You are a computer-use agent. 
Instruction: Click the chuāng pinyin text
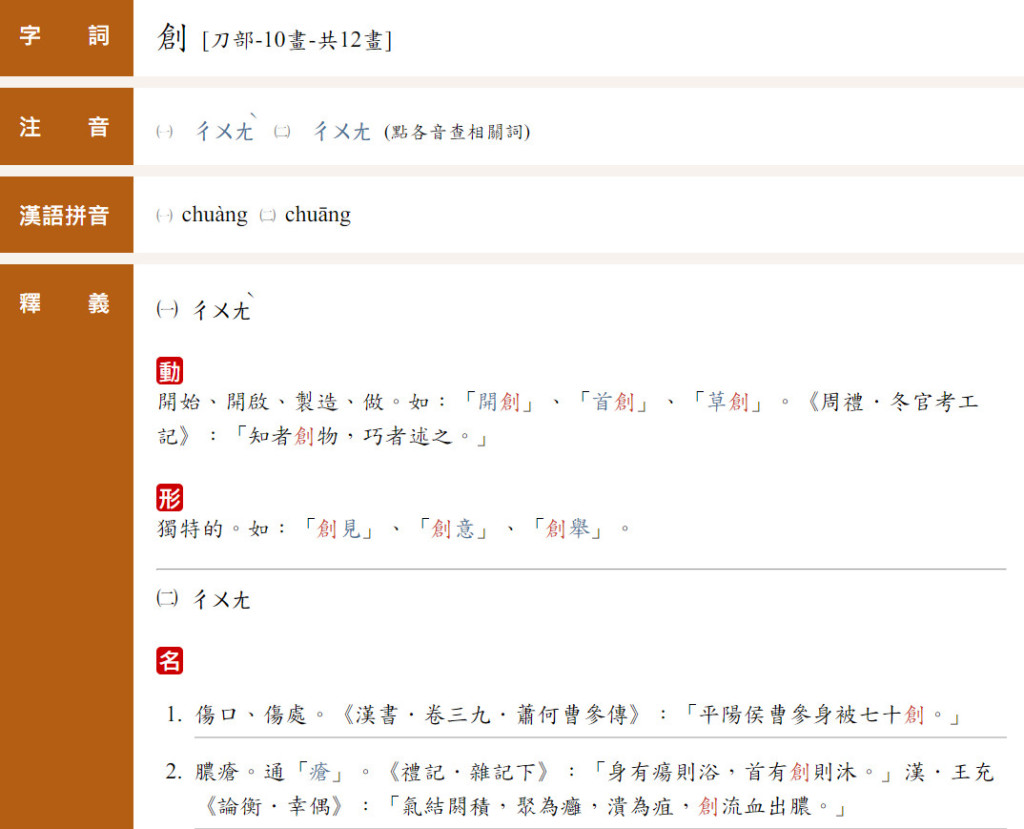click(x=318, y=215)
